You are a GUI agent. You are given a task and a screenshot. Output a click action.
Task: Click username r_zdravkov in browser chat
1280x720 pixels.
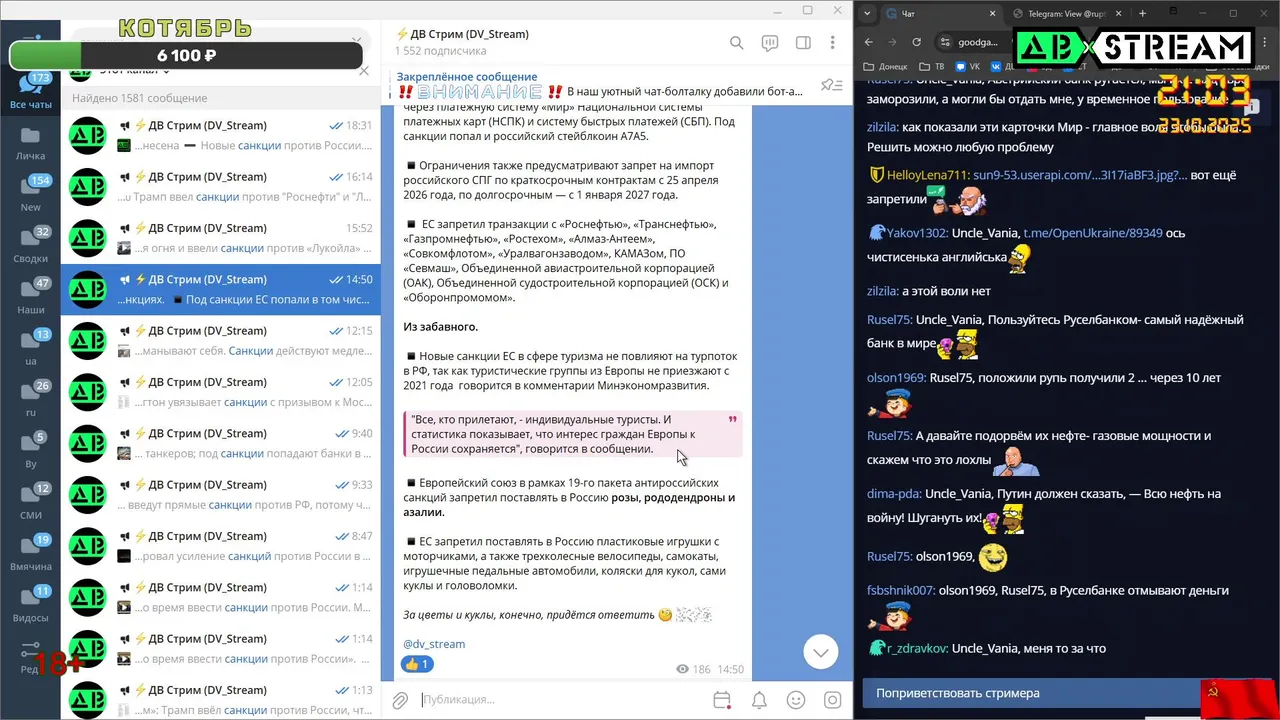point(917,648)
